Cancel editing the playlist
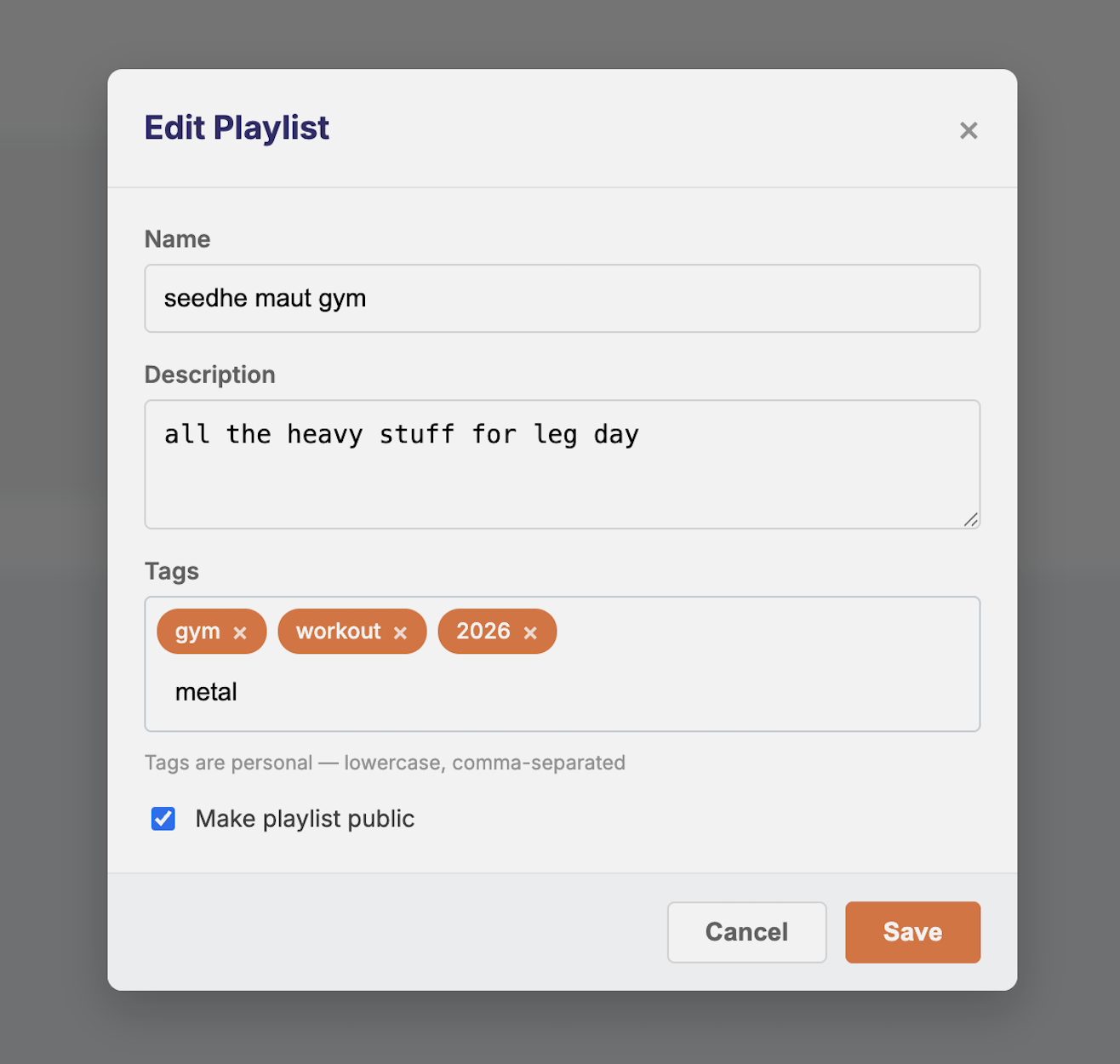Image resolution: width=1120 pixels, height=1064 pixels. click(x=746, y=932)
